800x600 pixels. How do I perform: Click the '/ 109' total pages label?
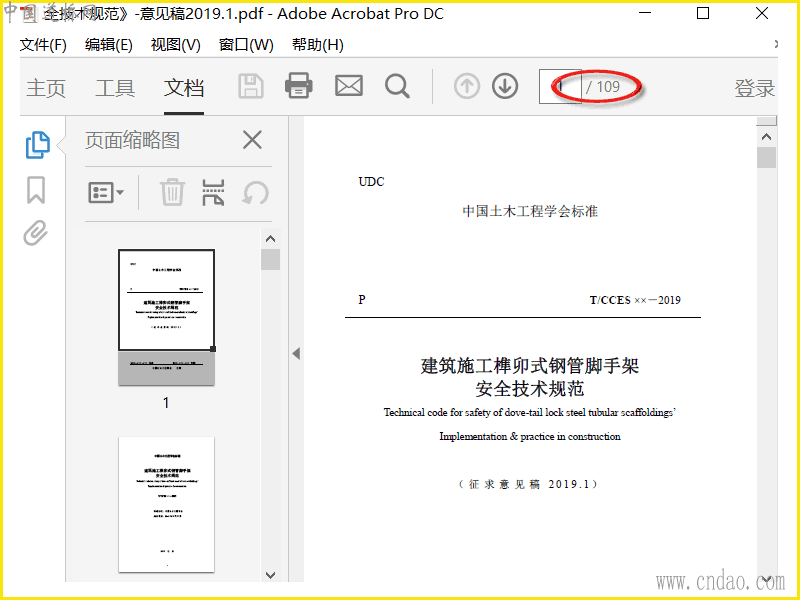click(x=603, y=87)
